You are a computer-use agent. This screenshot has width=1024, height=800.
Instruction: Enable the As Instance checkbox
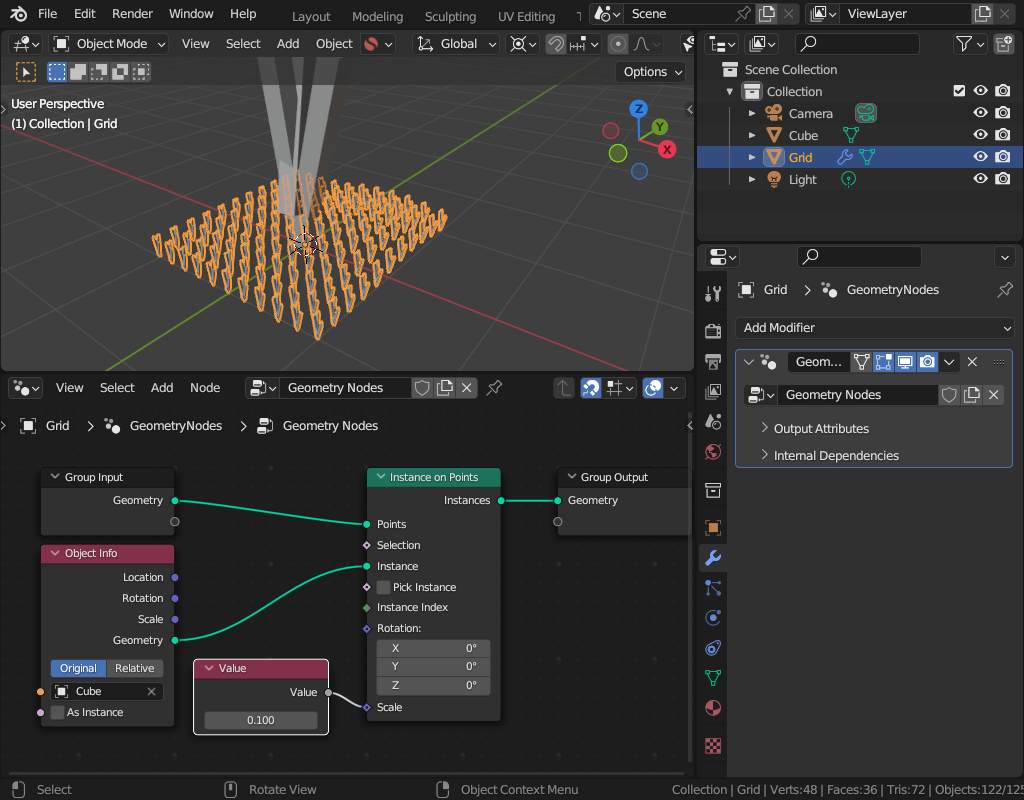pos(57,712)
